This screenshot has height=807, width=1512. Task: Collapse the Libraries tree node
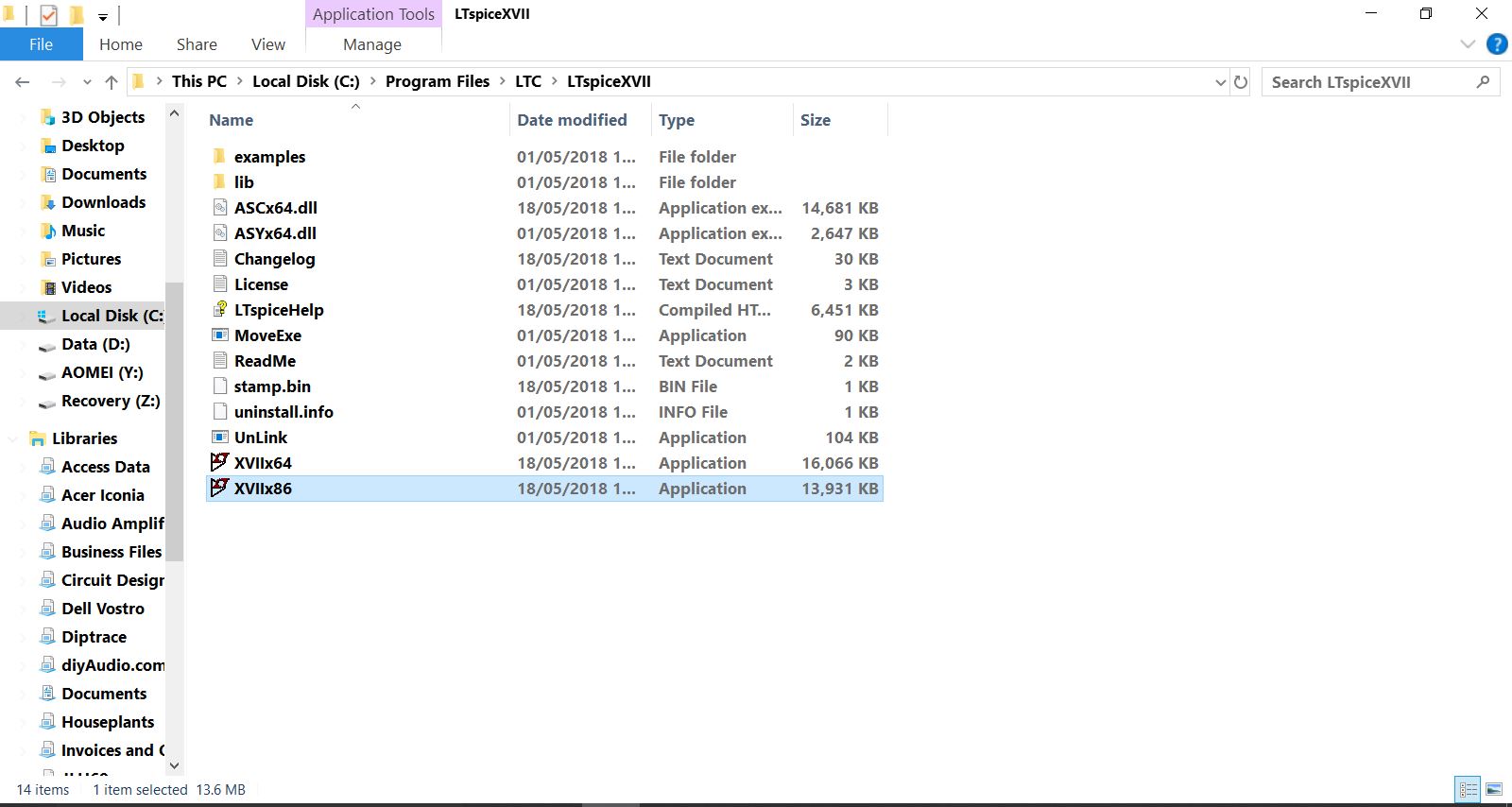click(x=13, y=438)
